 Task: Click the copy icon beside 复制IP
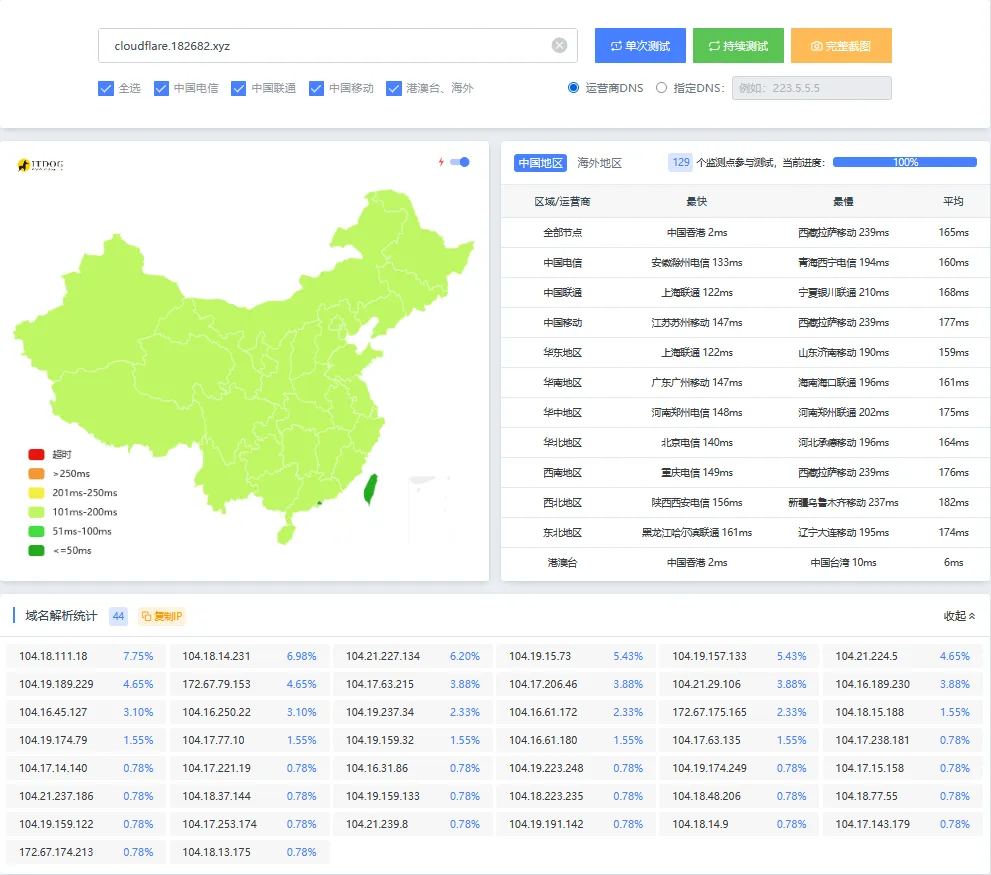pos(146,616)
